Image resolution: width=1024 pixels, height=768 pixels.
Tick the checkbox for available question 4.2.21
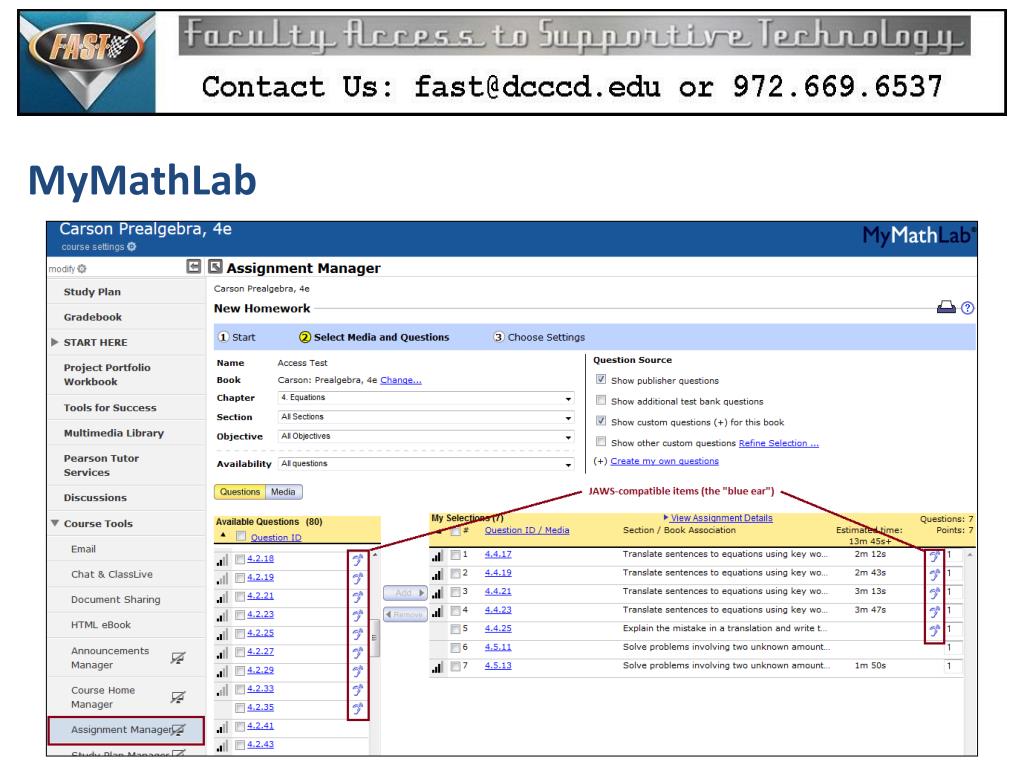tap(240, 596)
